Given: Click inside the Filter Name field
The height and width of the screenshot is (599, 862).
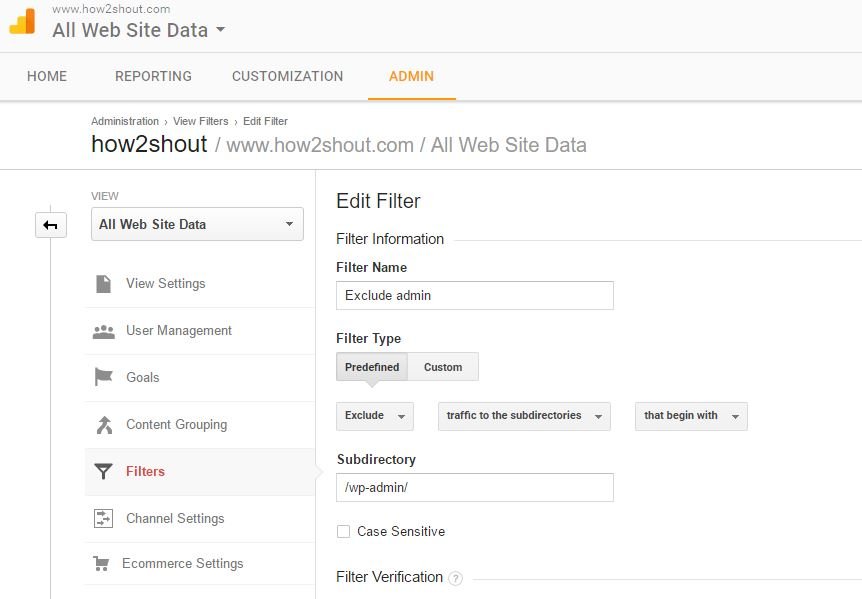Looking at the screenshot, I should click(474, 295).
